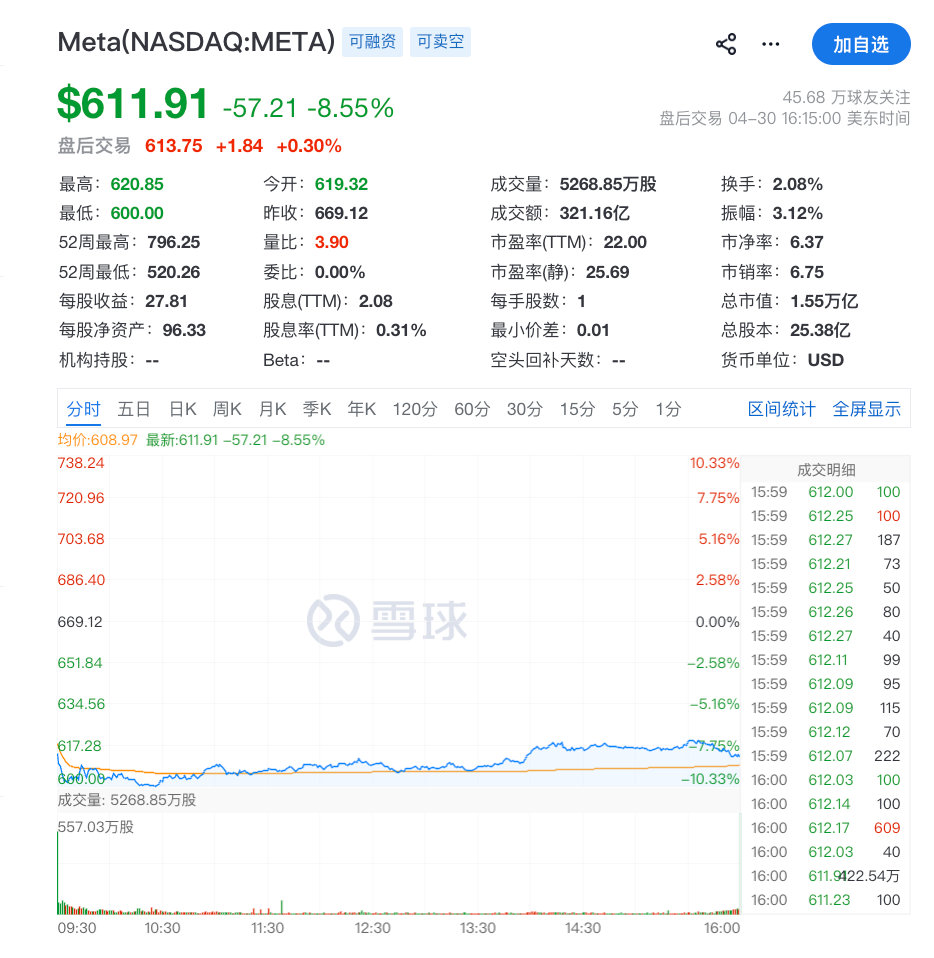
Task: Click the 可卖空 tag
Action: [440, 42]
